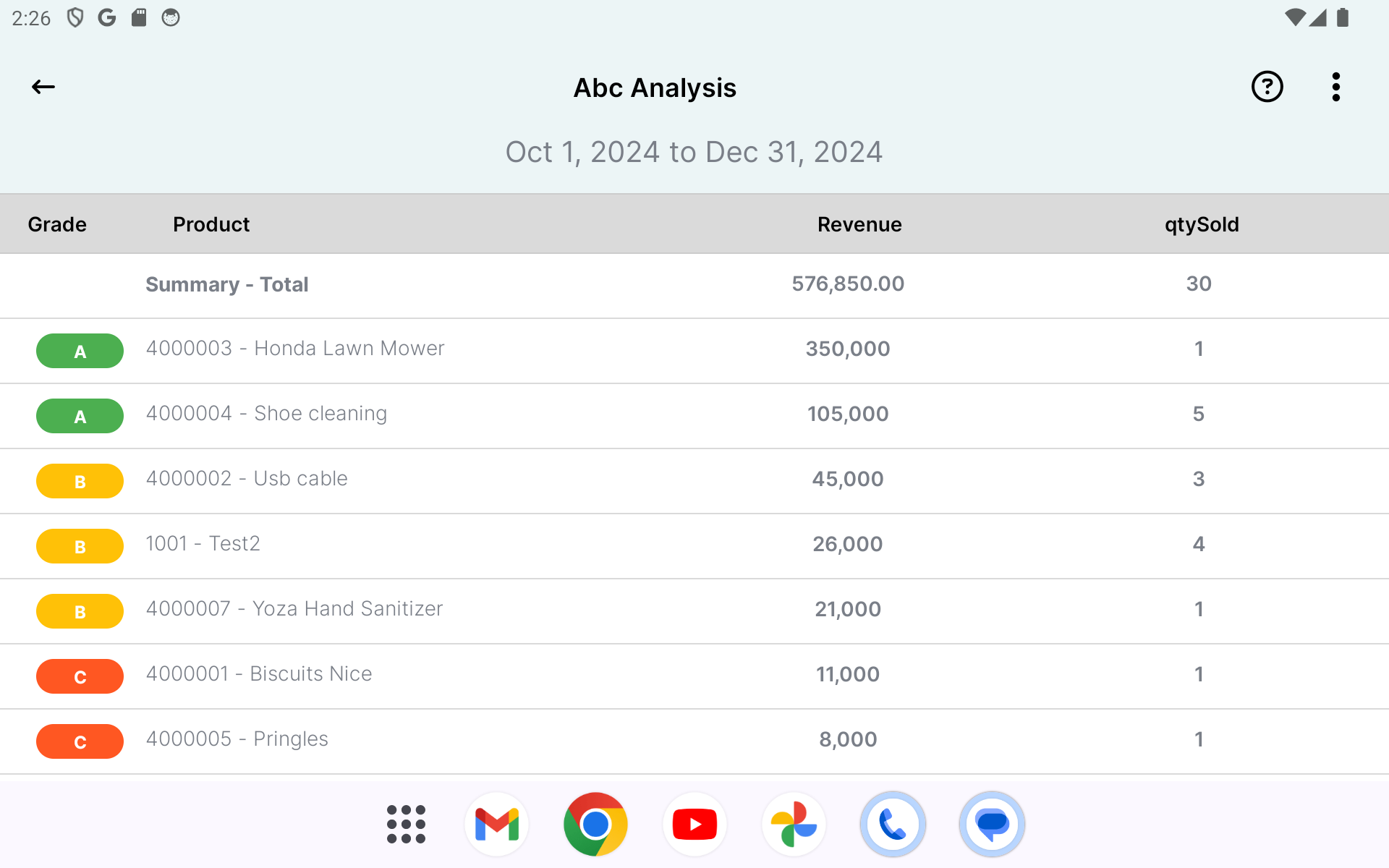
Task: Open the Shoe cleaning product row
Action: click(266, 413)
